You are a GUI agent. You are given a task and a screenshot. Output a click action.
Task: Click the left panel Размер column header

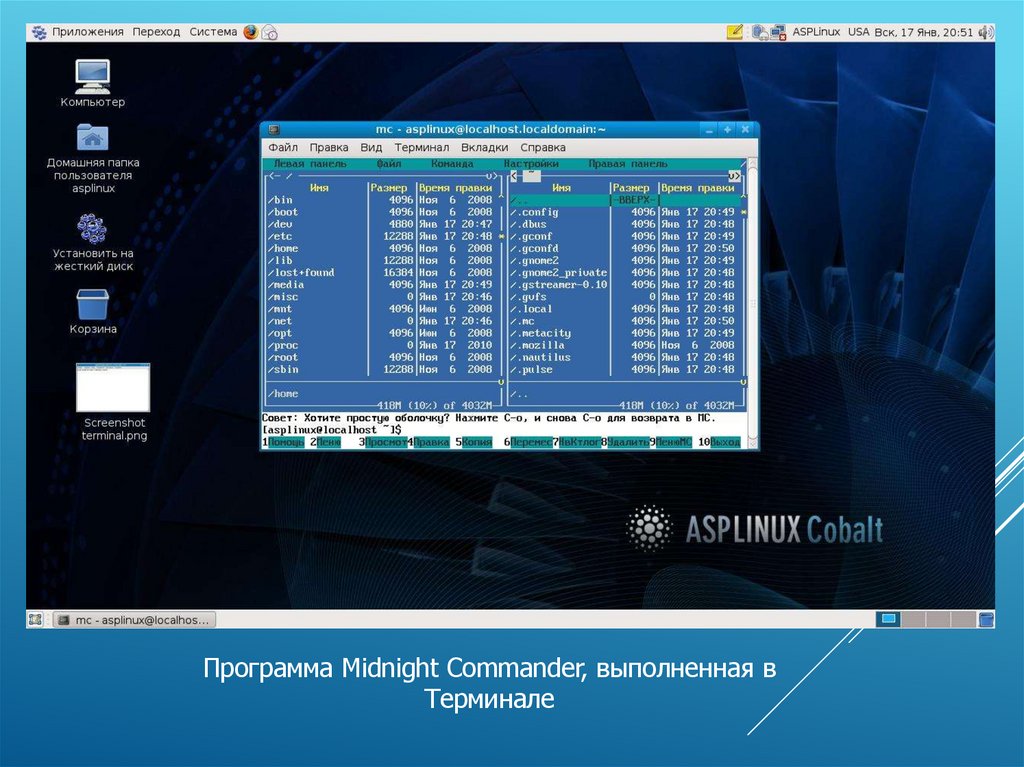389,188
